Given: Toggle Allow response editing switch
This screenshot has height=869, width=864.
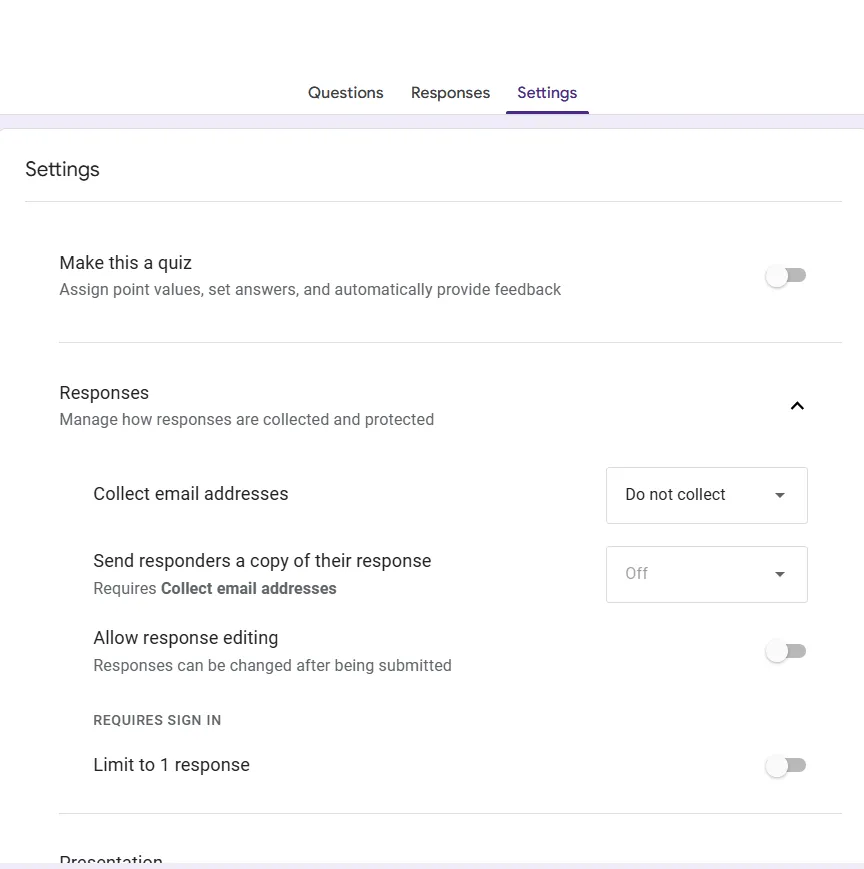Looking at the screenshot, I should coord(785,651).
